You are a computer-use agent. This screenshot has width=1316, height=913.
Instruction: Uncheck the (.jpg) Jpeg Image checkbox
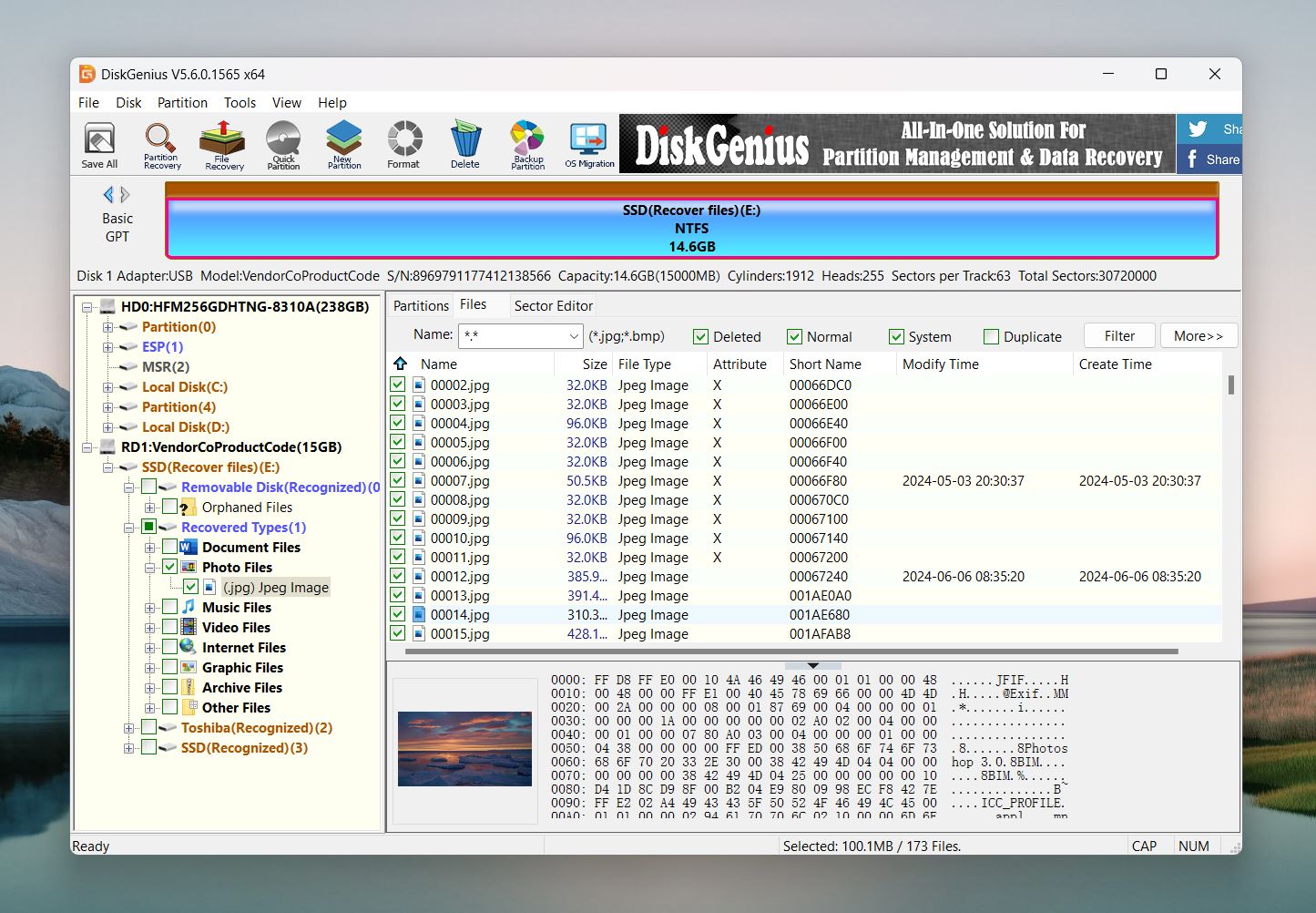click(x=190, y=587)
